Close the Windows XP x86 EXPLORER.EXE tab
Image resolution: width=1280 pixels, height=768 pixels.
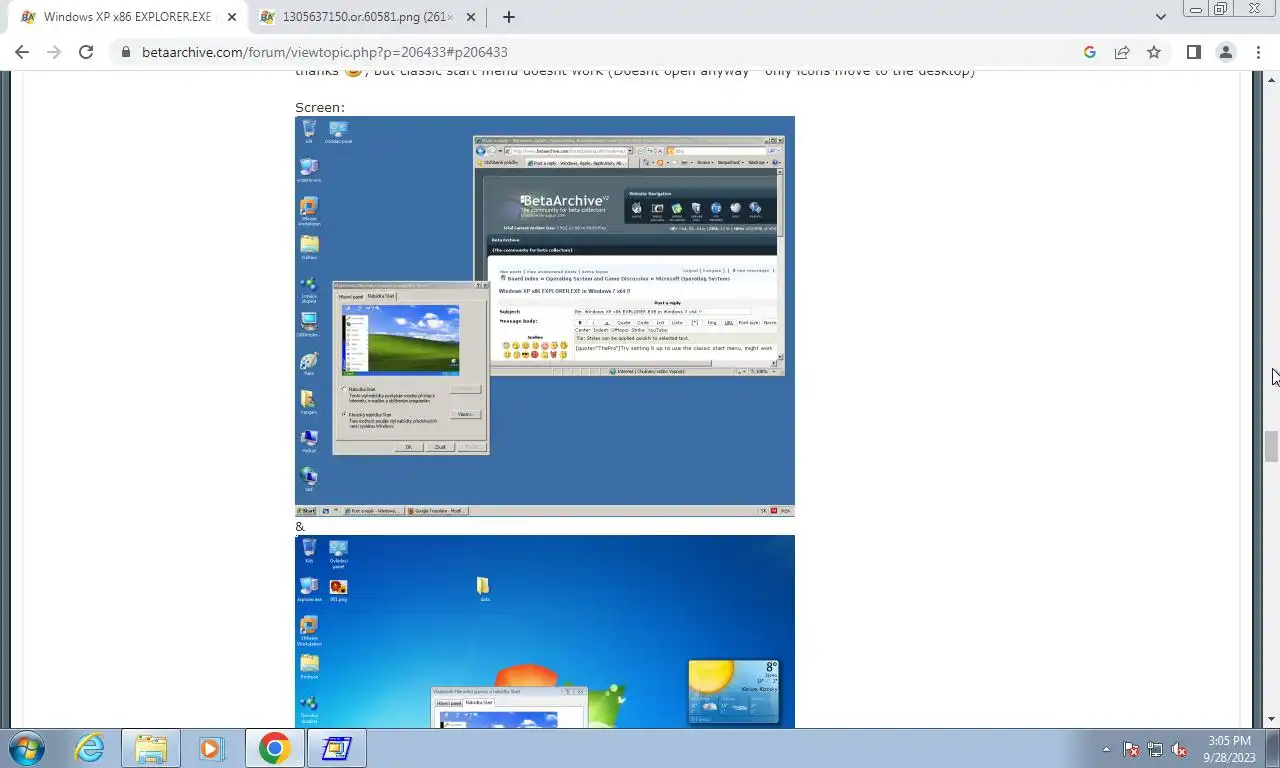coord(232,17)
